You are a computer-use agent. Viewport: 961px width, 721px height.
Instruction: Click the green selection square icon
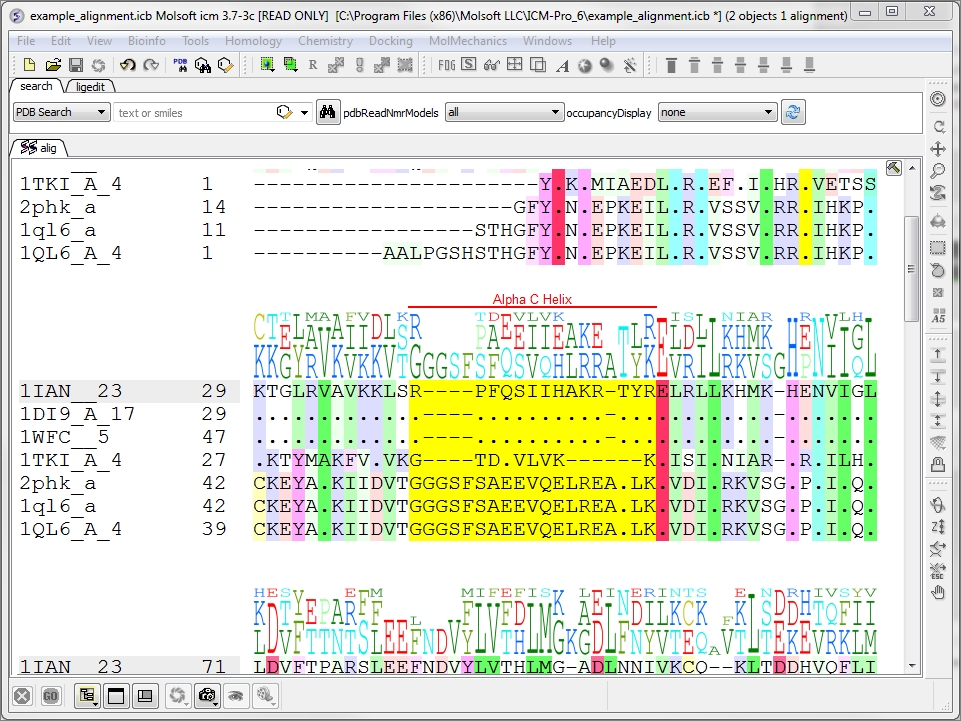(x=267, y=64)
